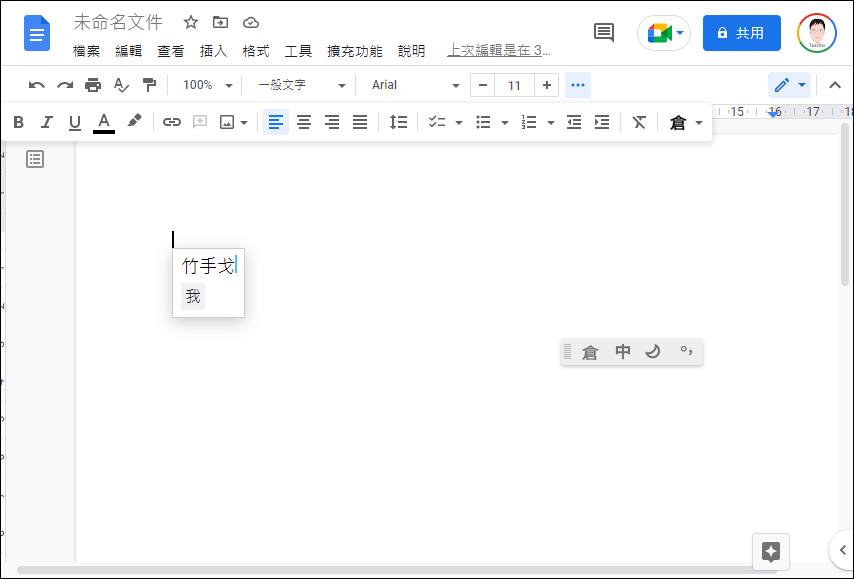Image resolution: width=854 pixels, height=579 pixels.
Task: Clear formatting
Action: point(639,123)
